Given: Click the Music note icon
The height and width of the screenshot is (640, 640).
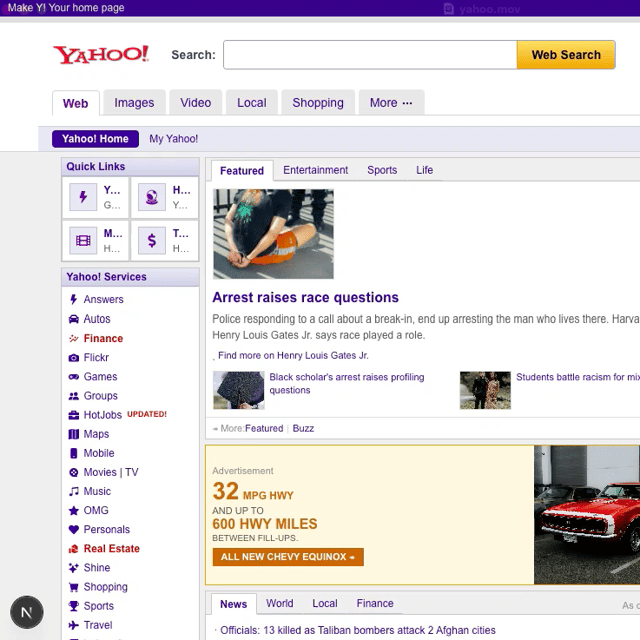Looking at the screenshot, I should coord(73,491).
